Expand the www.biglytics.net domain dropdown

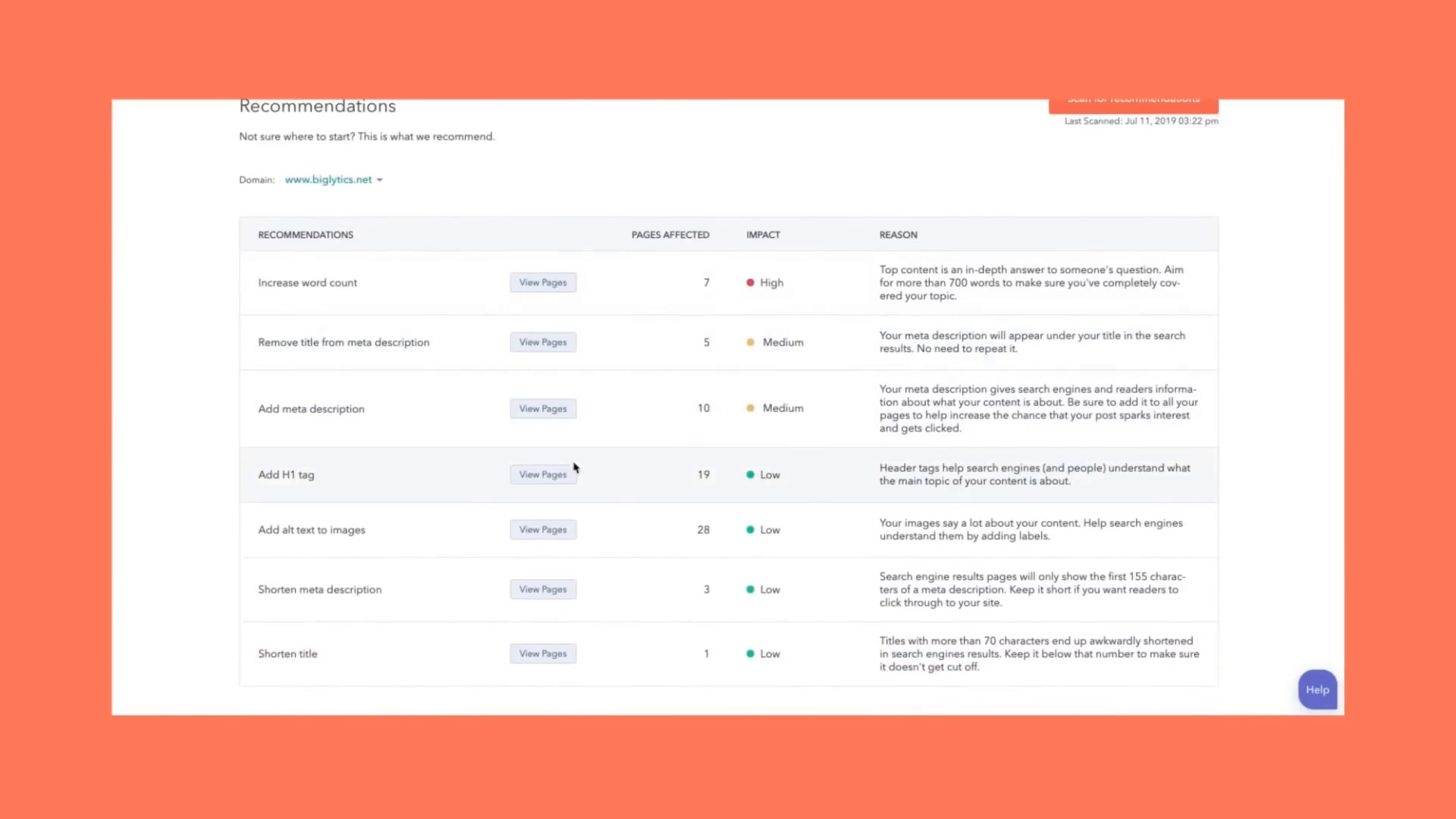coord(334,180)
